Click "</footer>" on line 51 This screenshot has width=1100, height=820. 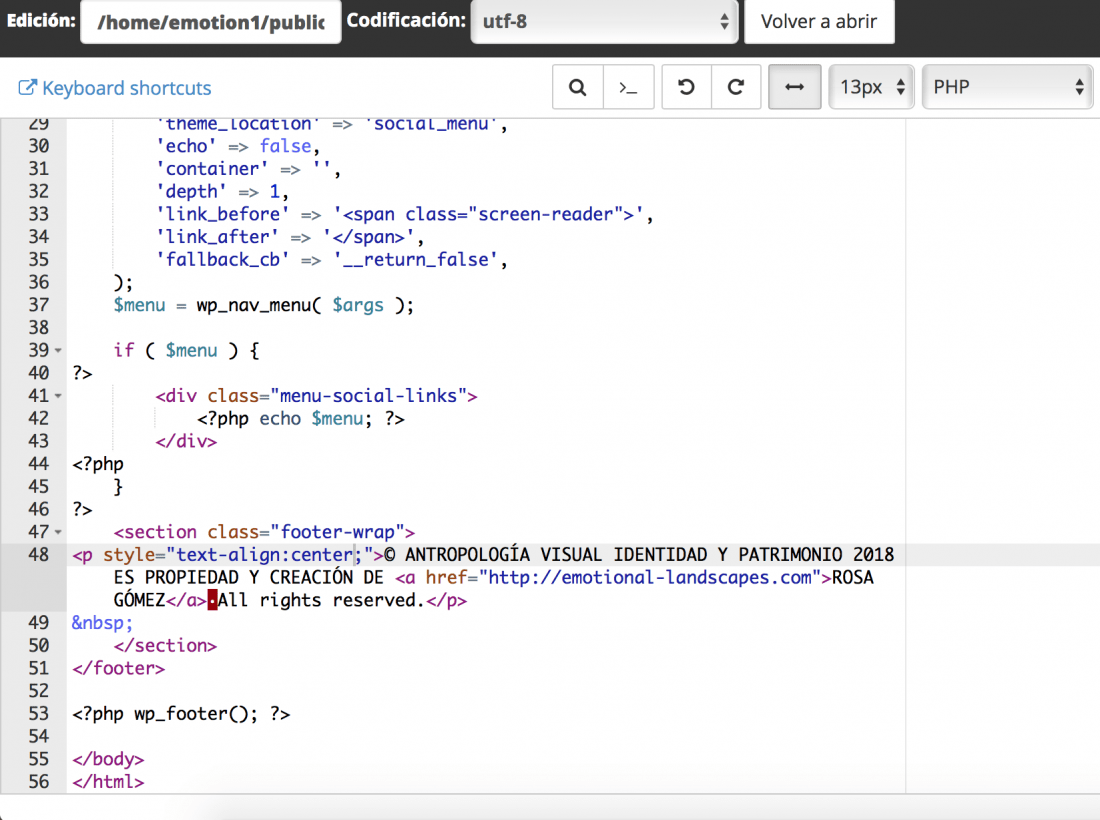pos(119,668)
